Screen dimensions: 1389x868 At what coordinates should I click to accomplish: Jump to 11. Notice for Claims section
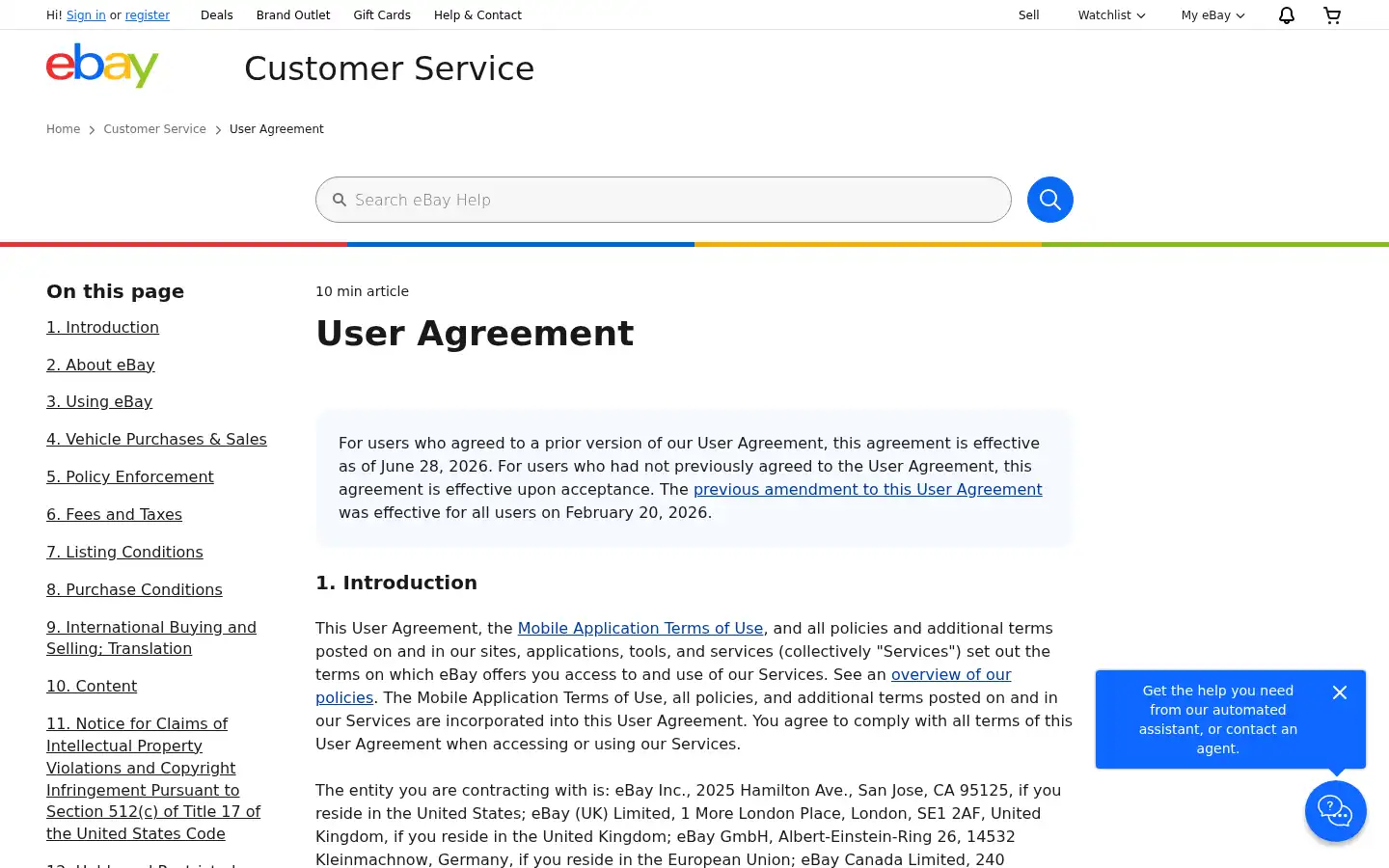tap(153, 779)
